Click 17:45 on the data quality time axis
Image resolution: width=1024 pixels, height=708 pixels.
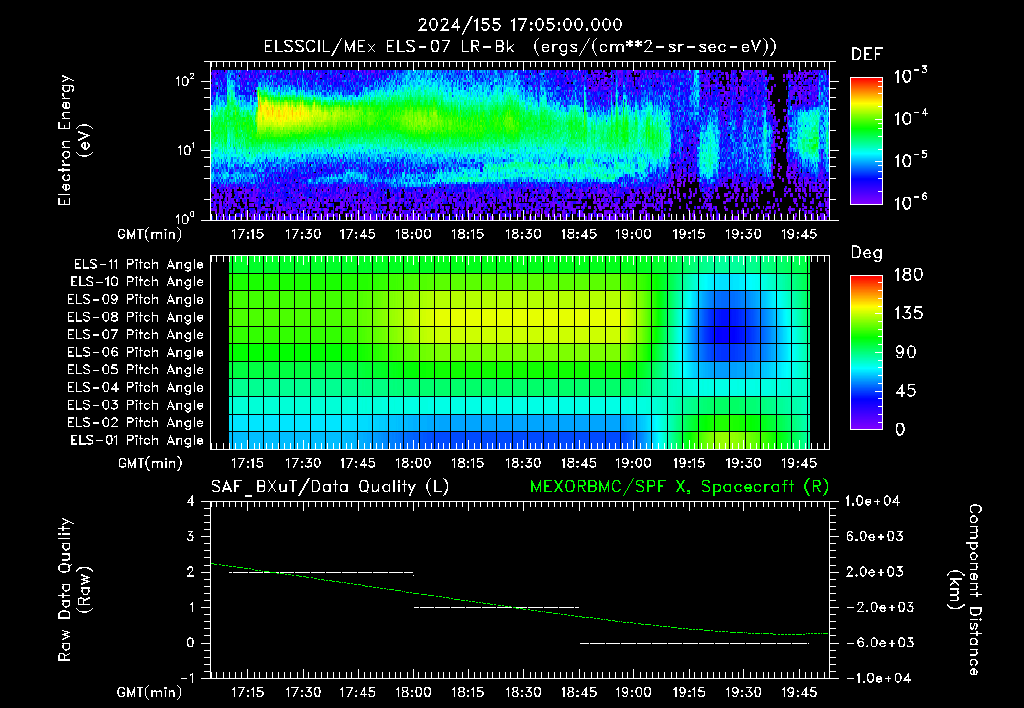pos(358,692)
